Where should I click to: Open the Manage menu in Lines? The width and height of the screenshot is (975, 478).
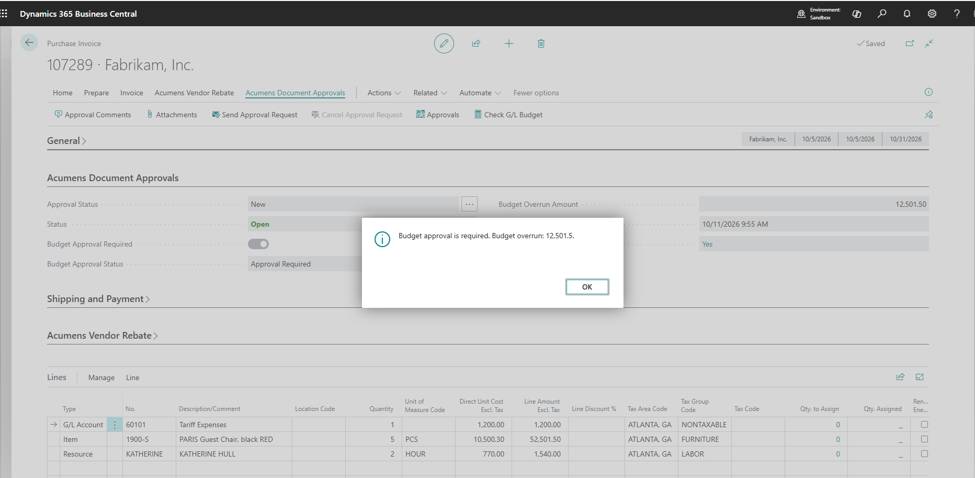(x=101, y=377)
